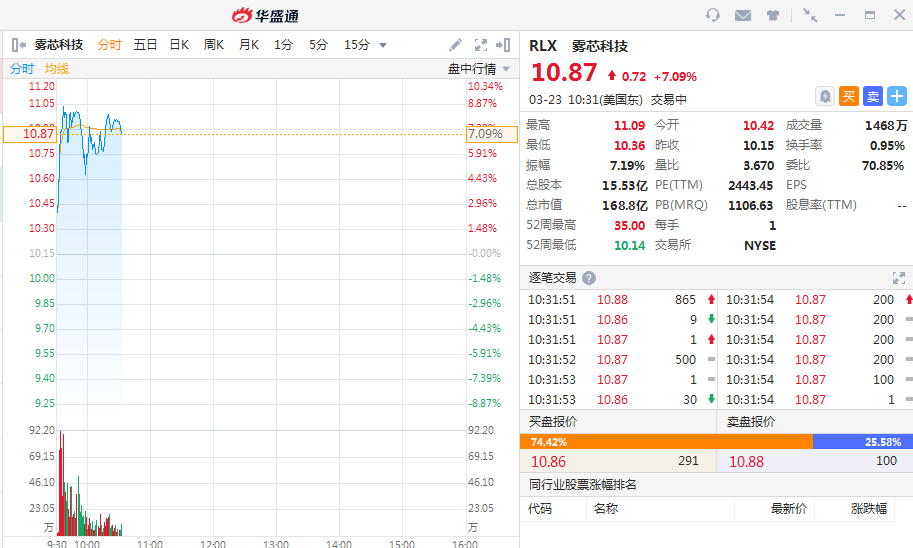913x548 pixels.
Task: Collapse the right quote panel arrow
Action: coord(506,45)
